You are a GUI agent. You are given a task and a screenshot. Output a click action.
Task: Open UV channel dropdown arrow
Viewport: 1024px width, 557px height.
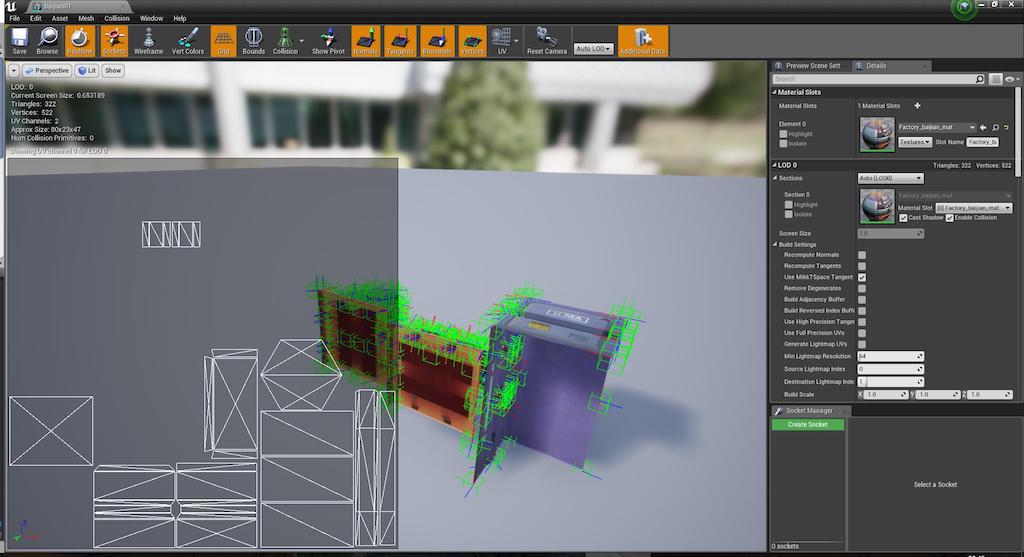point(516,41)
